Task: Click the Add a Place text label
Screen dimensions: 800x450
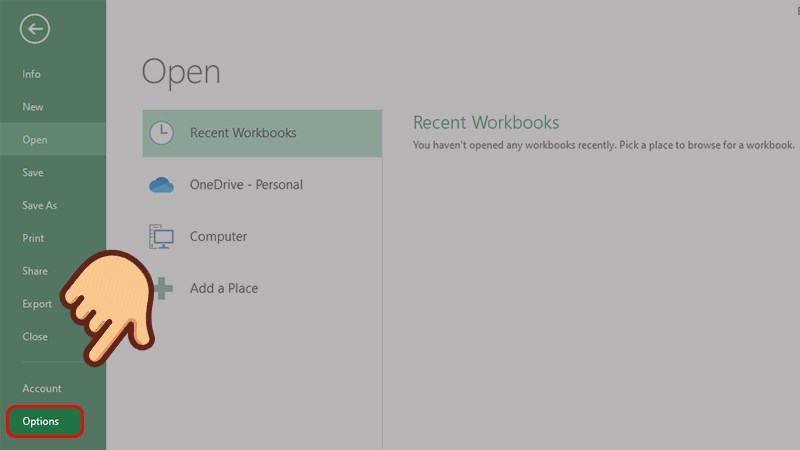Action: [x=224, y=289]
